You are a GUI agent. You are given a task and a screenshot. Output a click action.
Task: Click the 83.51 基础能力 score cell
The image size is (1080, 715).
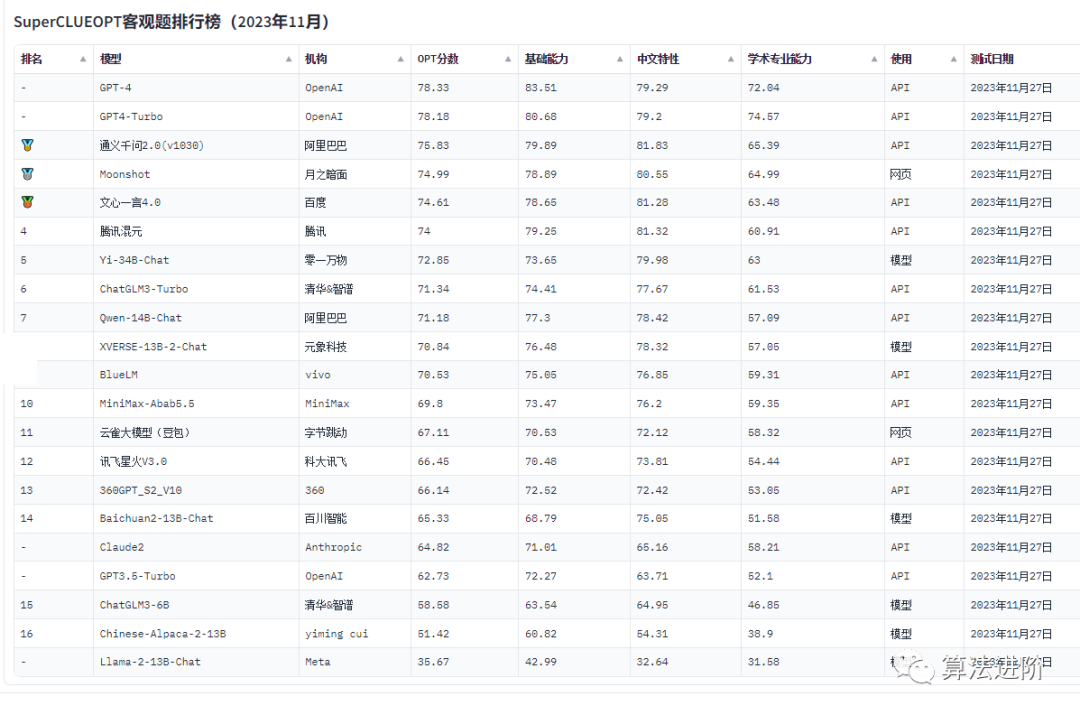pyautogui.click(x=574, y=88)
